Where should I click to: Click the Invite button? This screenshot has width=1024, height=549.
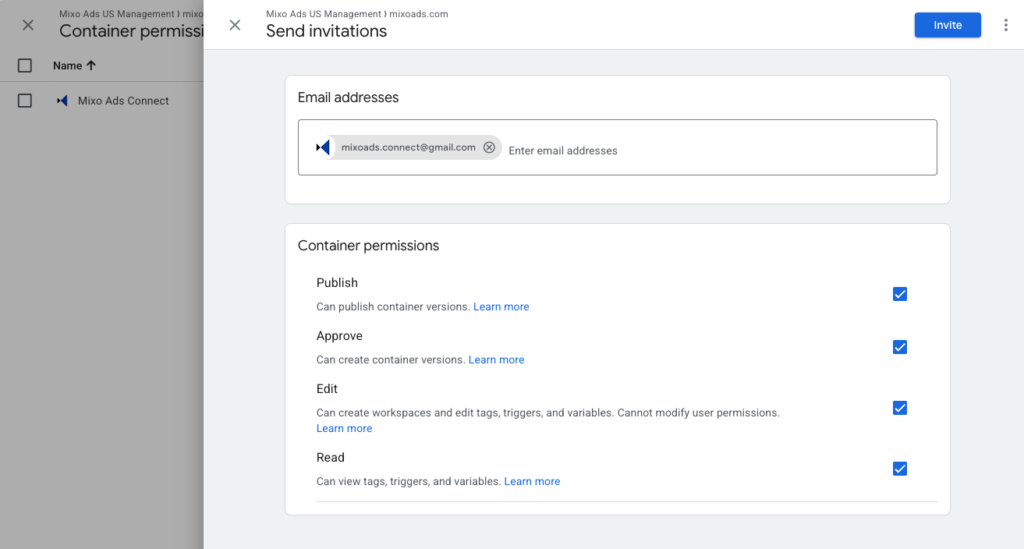pos(947,25)
